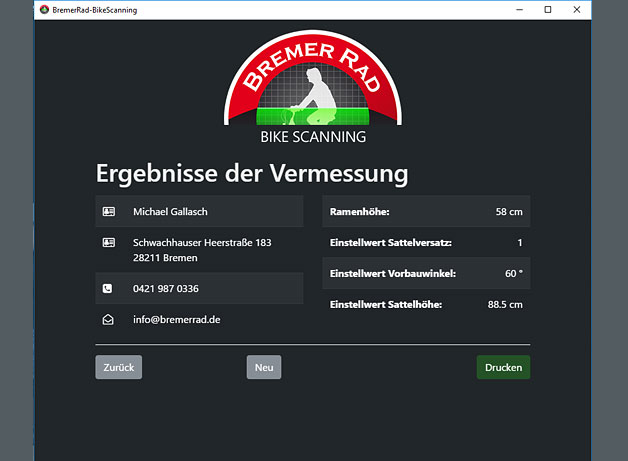Viewport: 628px width, 461px height.
Task: Click the Sattelversatz value 1
Action: click(520, 242)
